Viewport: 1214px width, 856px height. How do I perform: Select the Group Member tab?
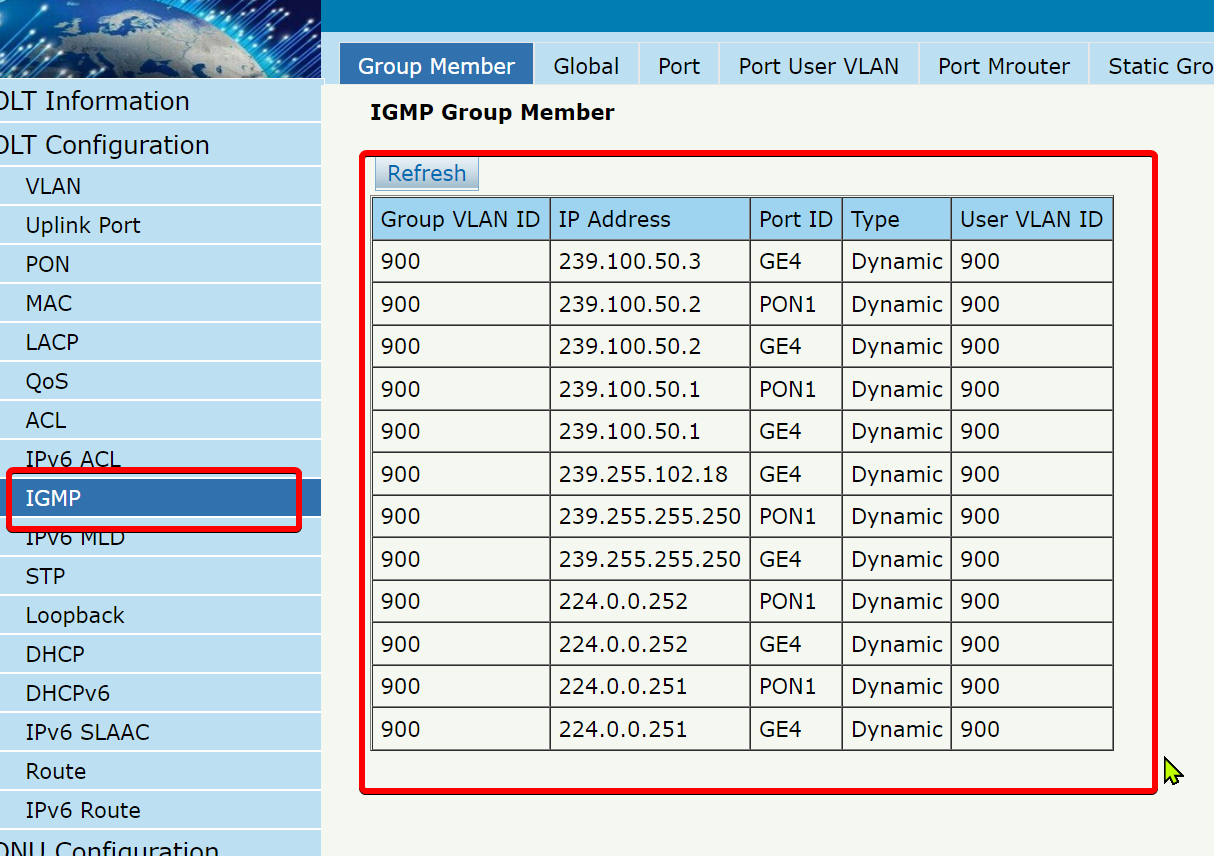[436, 66]
